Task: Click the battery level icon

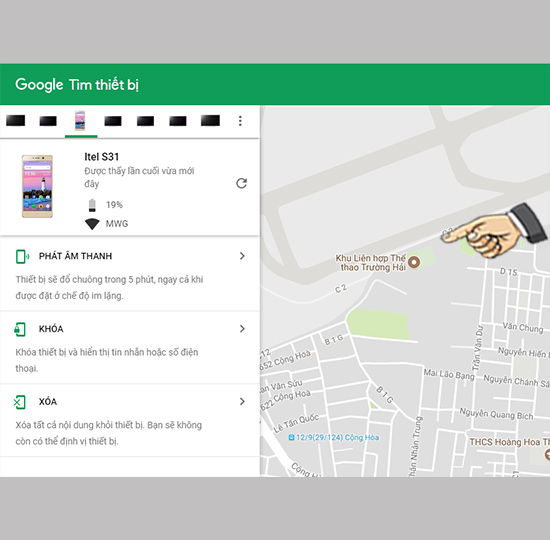Action: click(x=92, y=205)
